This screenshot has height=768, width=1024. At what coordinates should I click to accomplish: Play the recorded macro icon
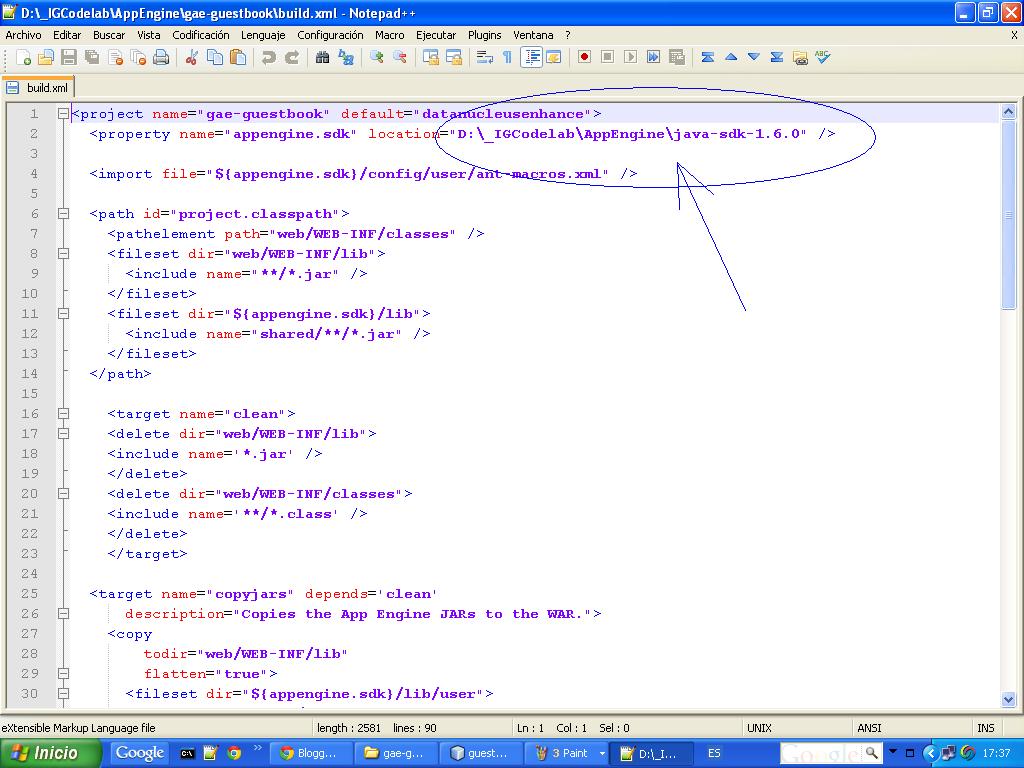pos(630,58)
